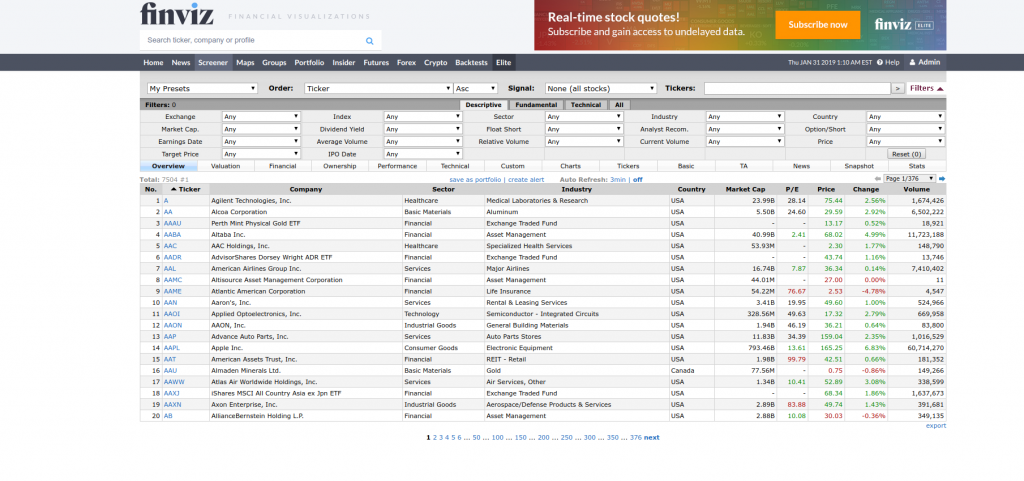Sort by the Volume column header
Screen dimensions: 1024x481
916,189
